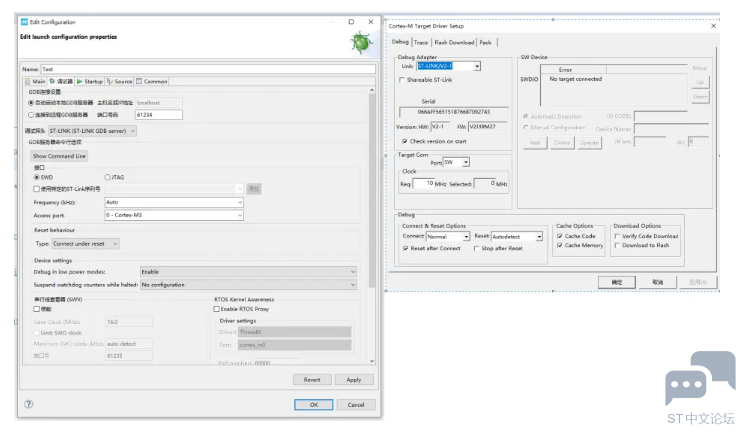Select the auto-start local GDB server radio button
The height and width of the screenshot is (434, 744).
click(x=31, y=102)
